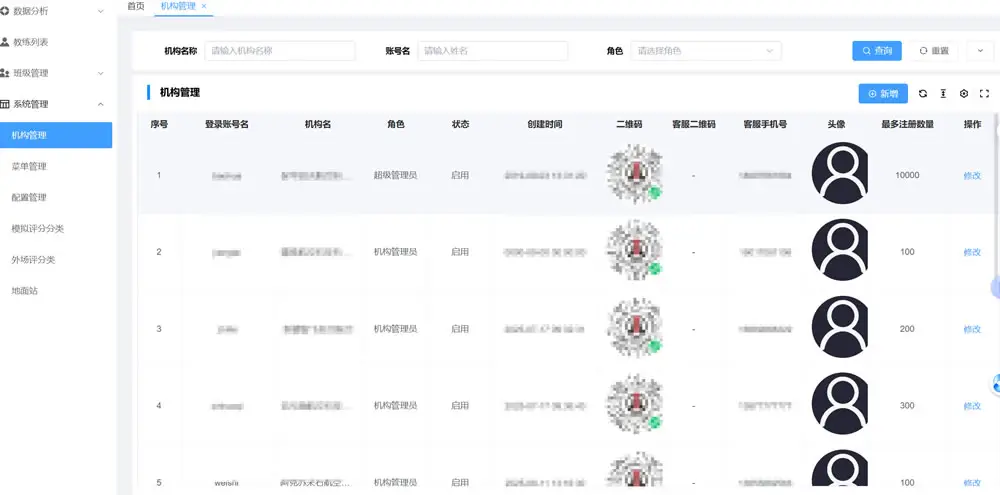Image resolution: width=1000 pixels, height=495 pixels.
Task: Click the 创建时间 column header
Action: click(545, 124)
